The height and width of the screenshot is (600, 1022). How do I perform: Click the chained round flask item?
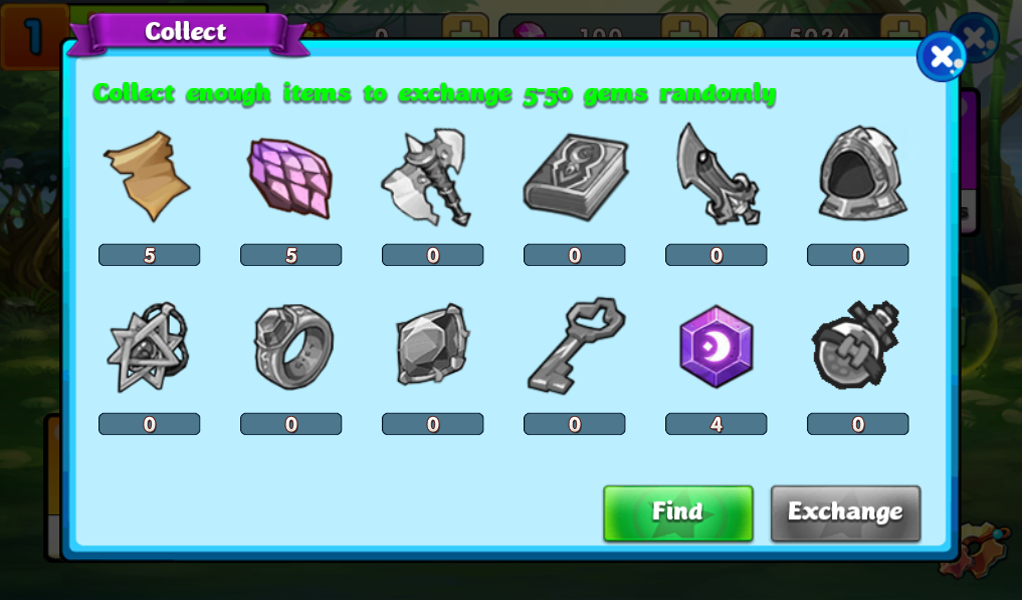click(855, 345)
